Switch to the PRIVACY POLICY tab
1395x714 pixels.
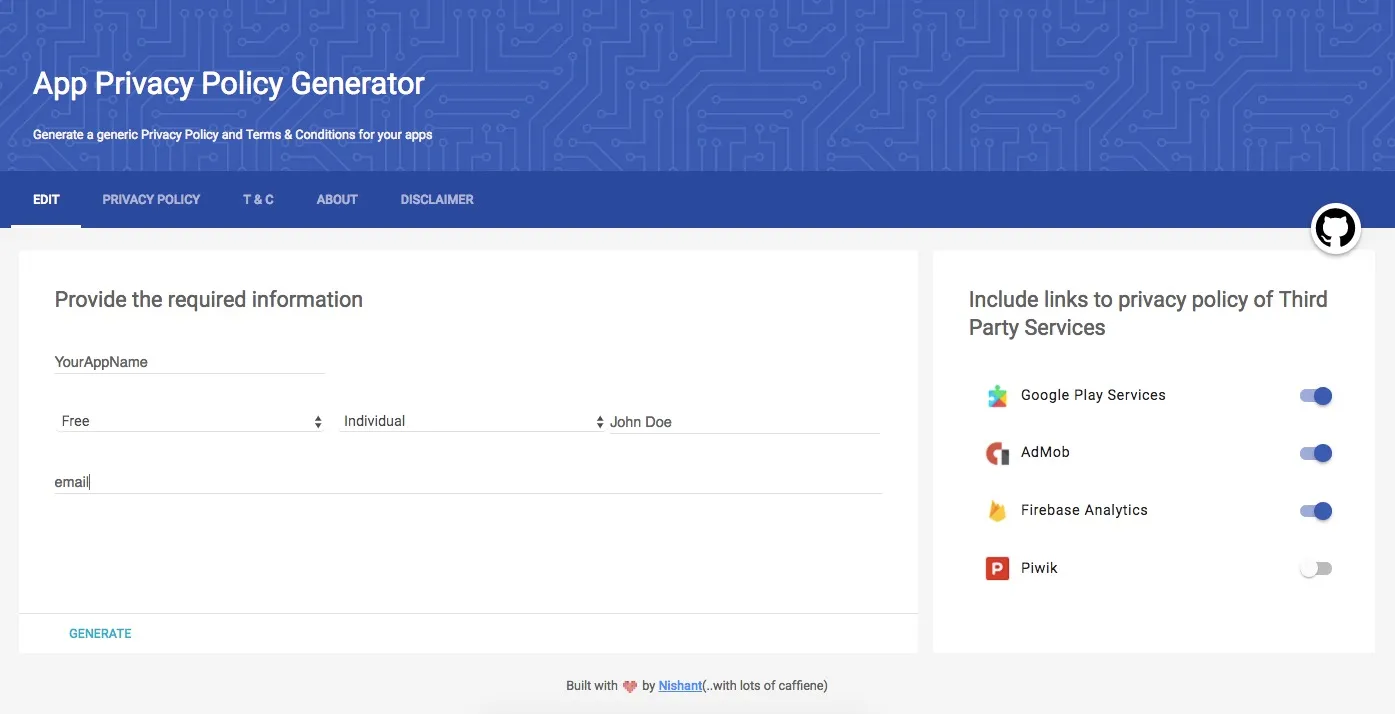pos(150,199)
